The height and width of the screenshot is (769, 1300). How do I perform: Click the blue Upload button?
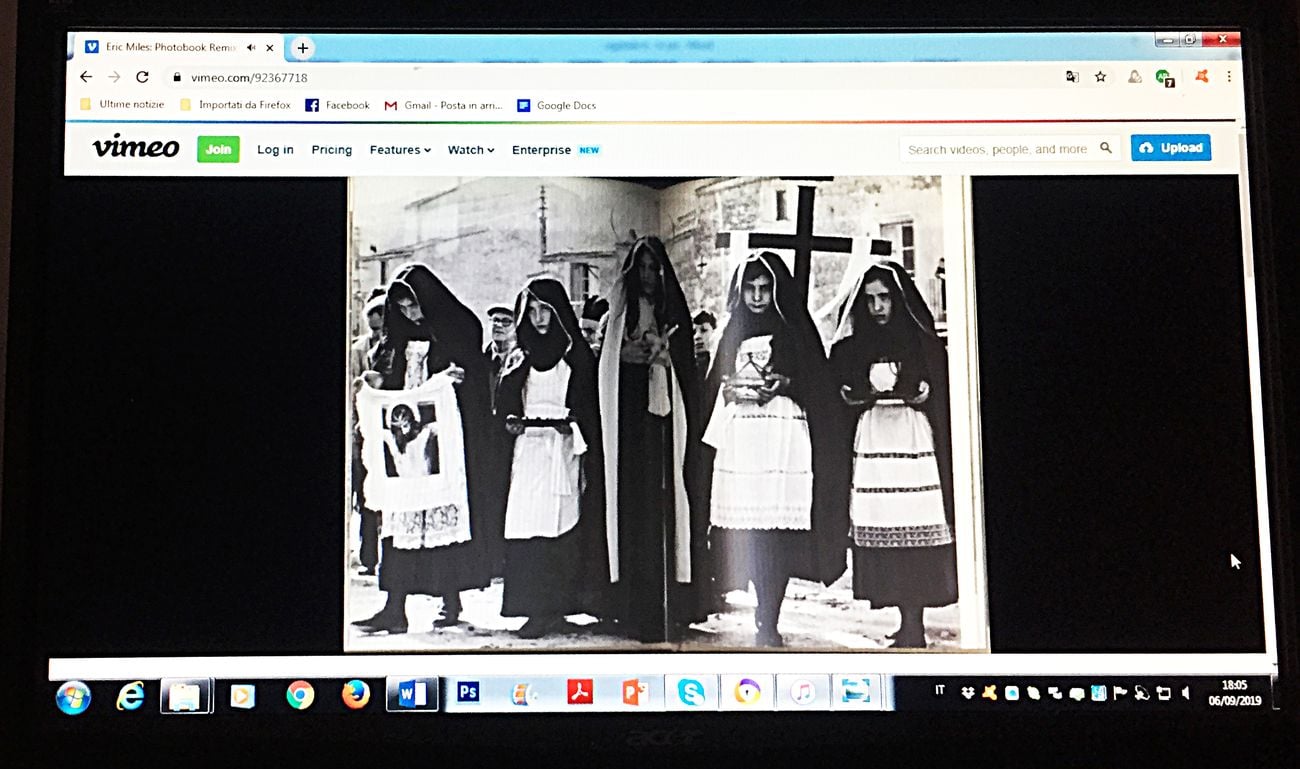(x=1171, y=147)
